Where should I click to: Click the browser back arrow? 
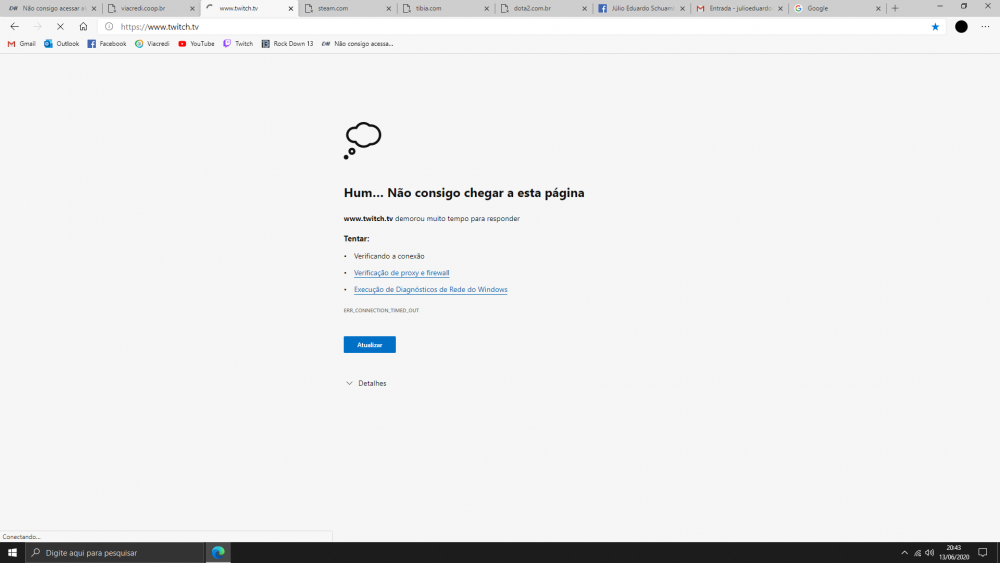14,27
